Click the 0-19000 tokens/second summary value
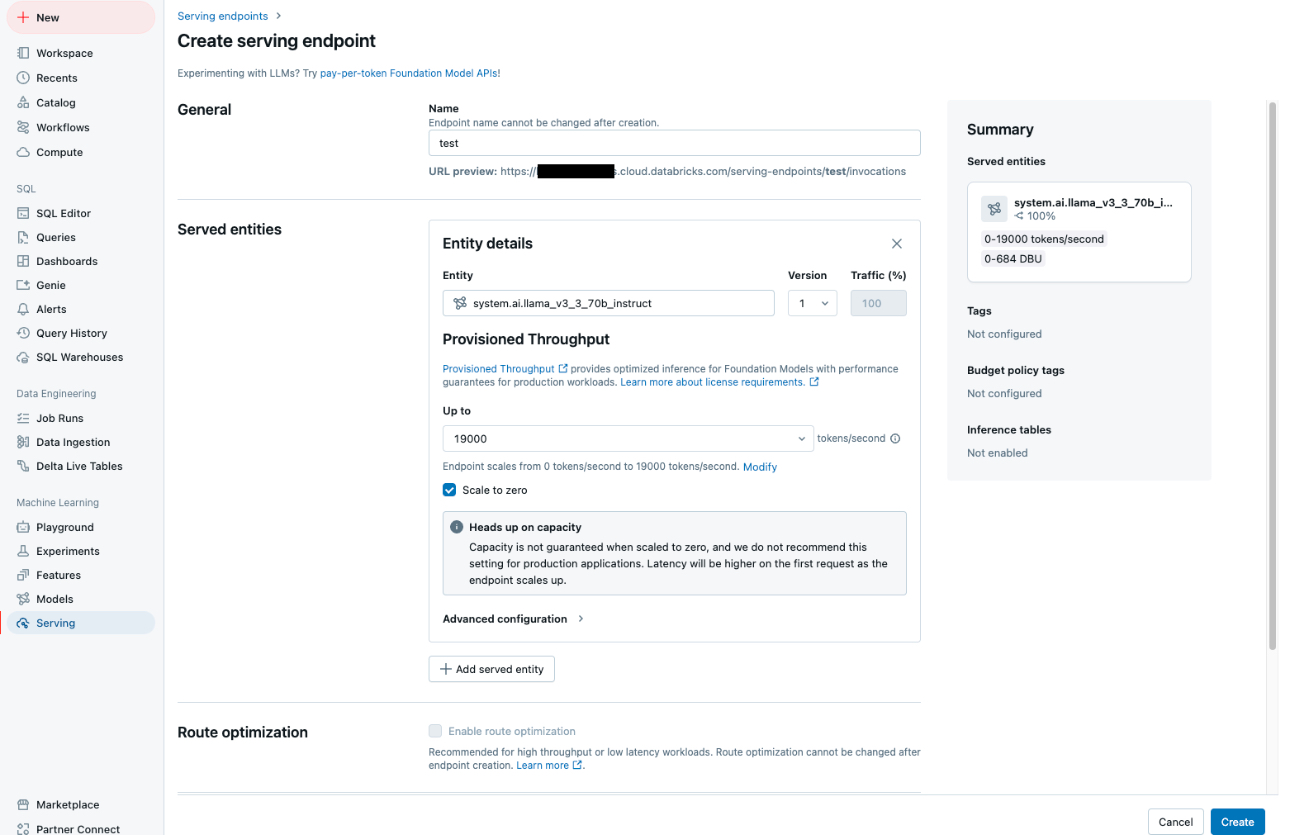The width and height of the screenshot is (1290, 835). tap(1044, 239)
